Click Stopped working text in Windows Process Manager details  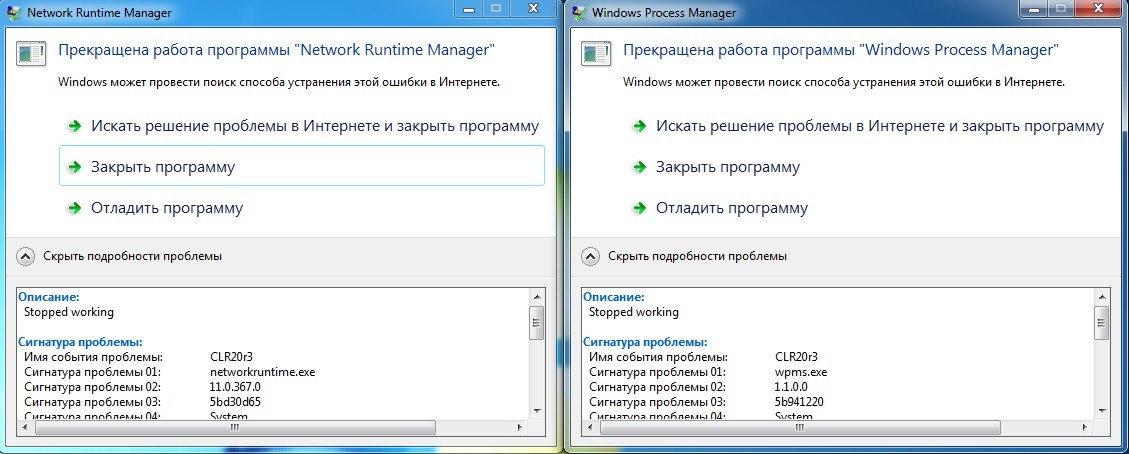[634, 312]
